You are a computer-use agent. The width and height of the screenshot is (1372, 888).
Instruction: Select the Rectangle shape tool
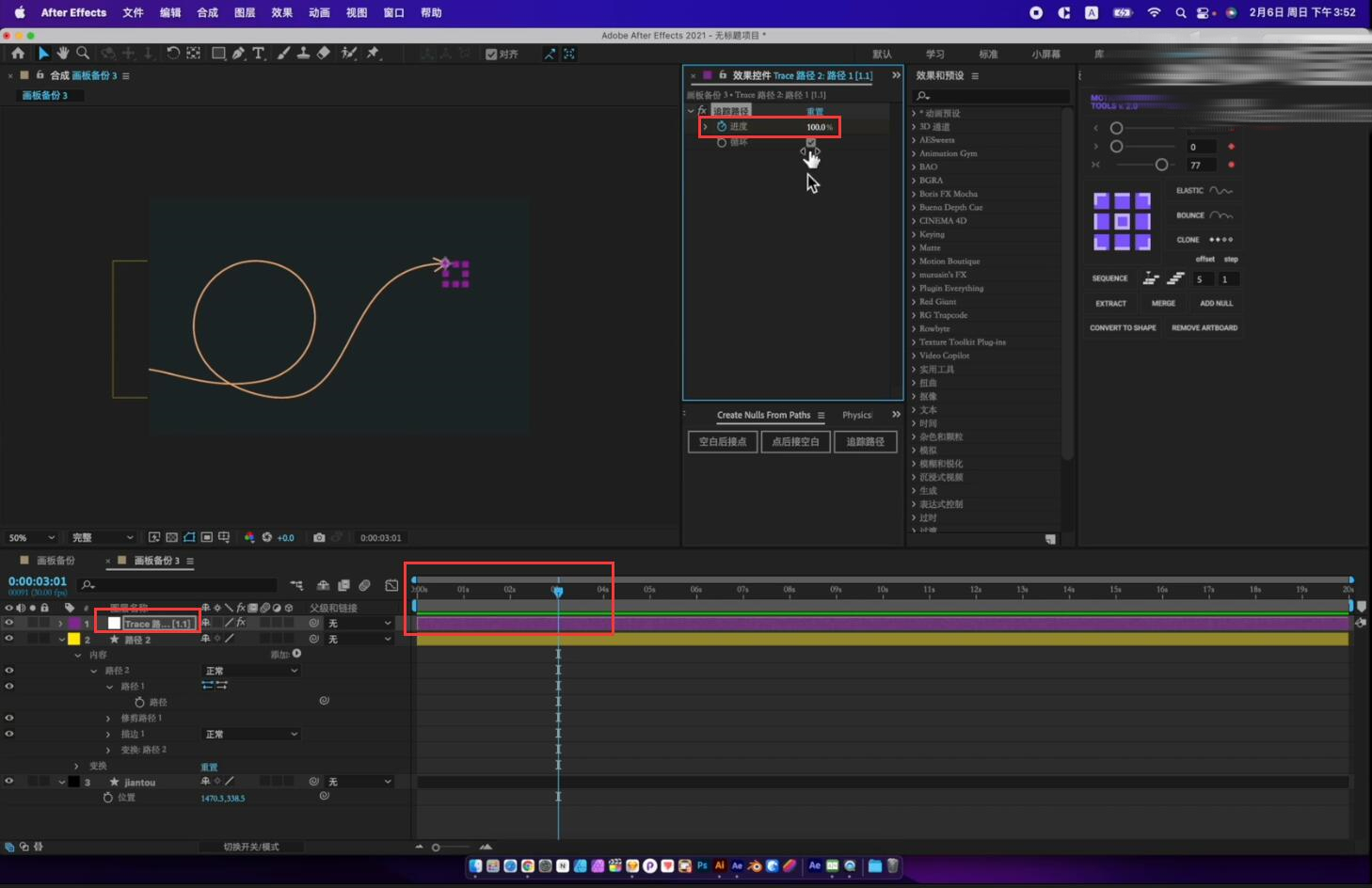tap(218, 54)
